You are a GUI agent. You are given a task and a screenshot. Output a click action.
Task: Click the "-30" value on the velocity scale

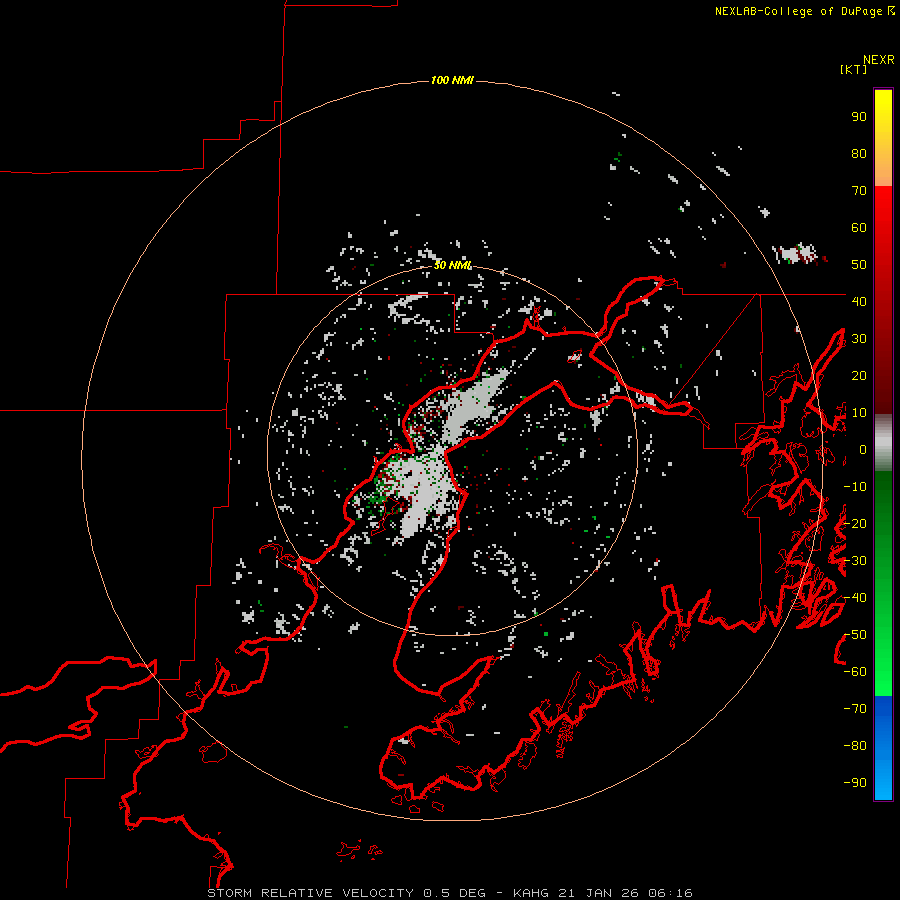point(855,561)
